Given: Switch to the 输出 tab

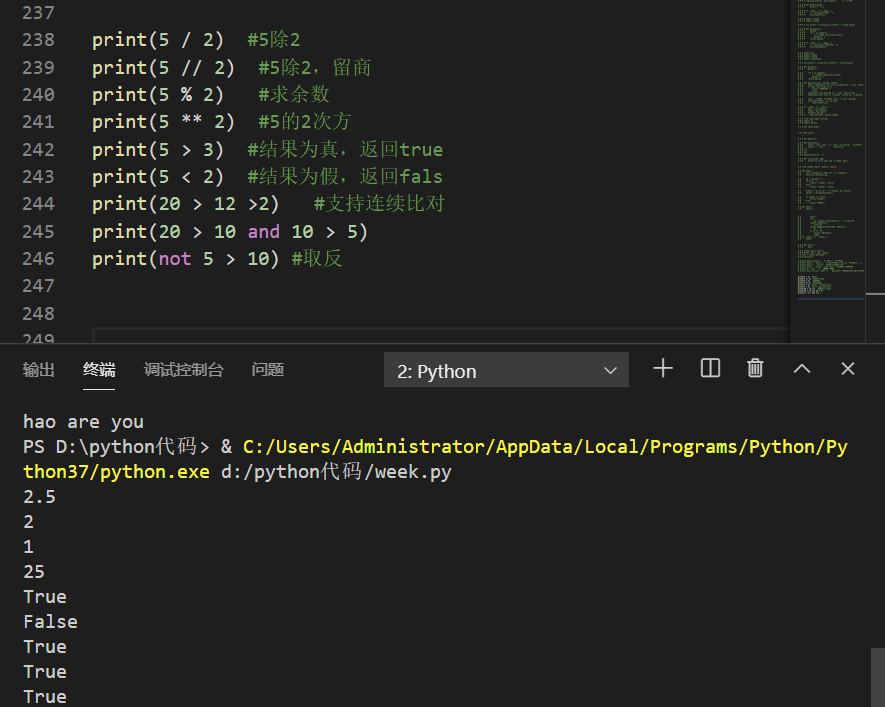Looking at the screenshot, I should click(39, 370).
